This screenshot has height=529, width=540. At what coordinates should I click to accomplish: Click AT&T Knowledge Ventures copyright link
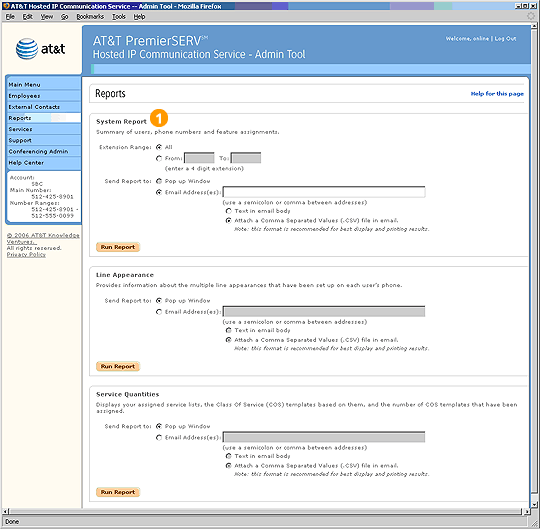[x=43, y=238]
